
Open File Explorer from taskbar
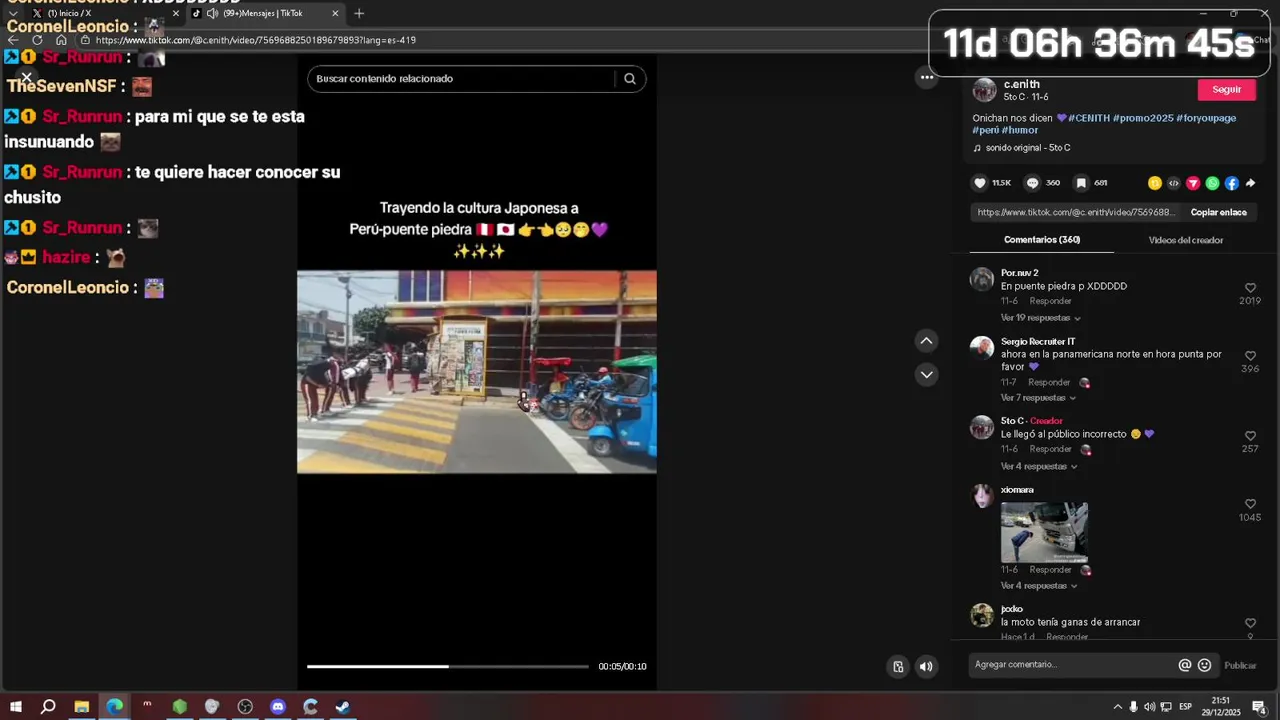point(81,707)
